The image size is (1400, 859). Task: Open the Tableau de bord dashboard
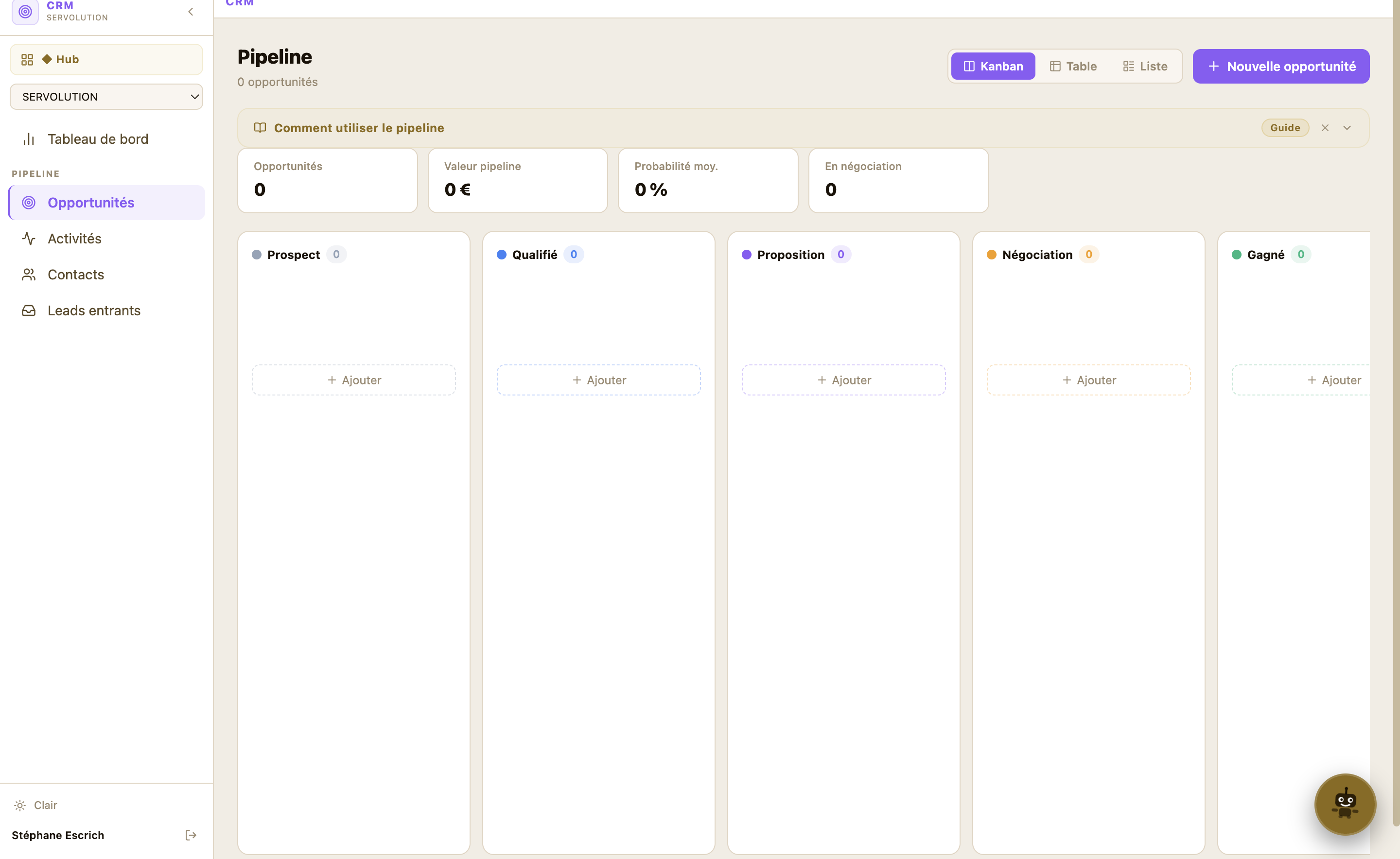98,138
